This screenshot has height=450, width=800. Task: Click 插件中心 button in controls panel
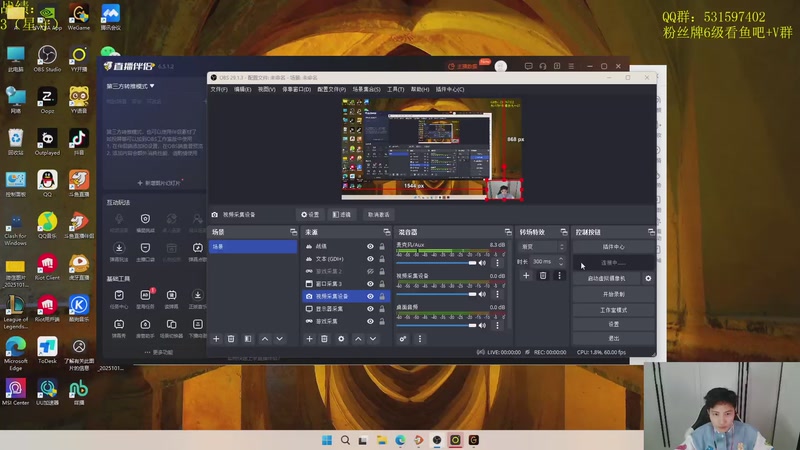pos(613,247)
